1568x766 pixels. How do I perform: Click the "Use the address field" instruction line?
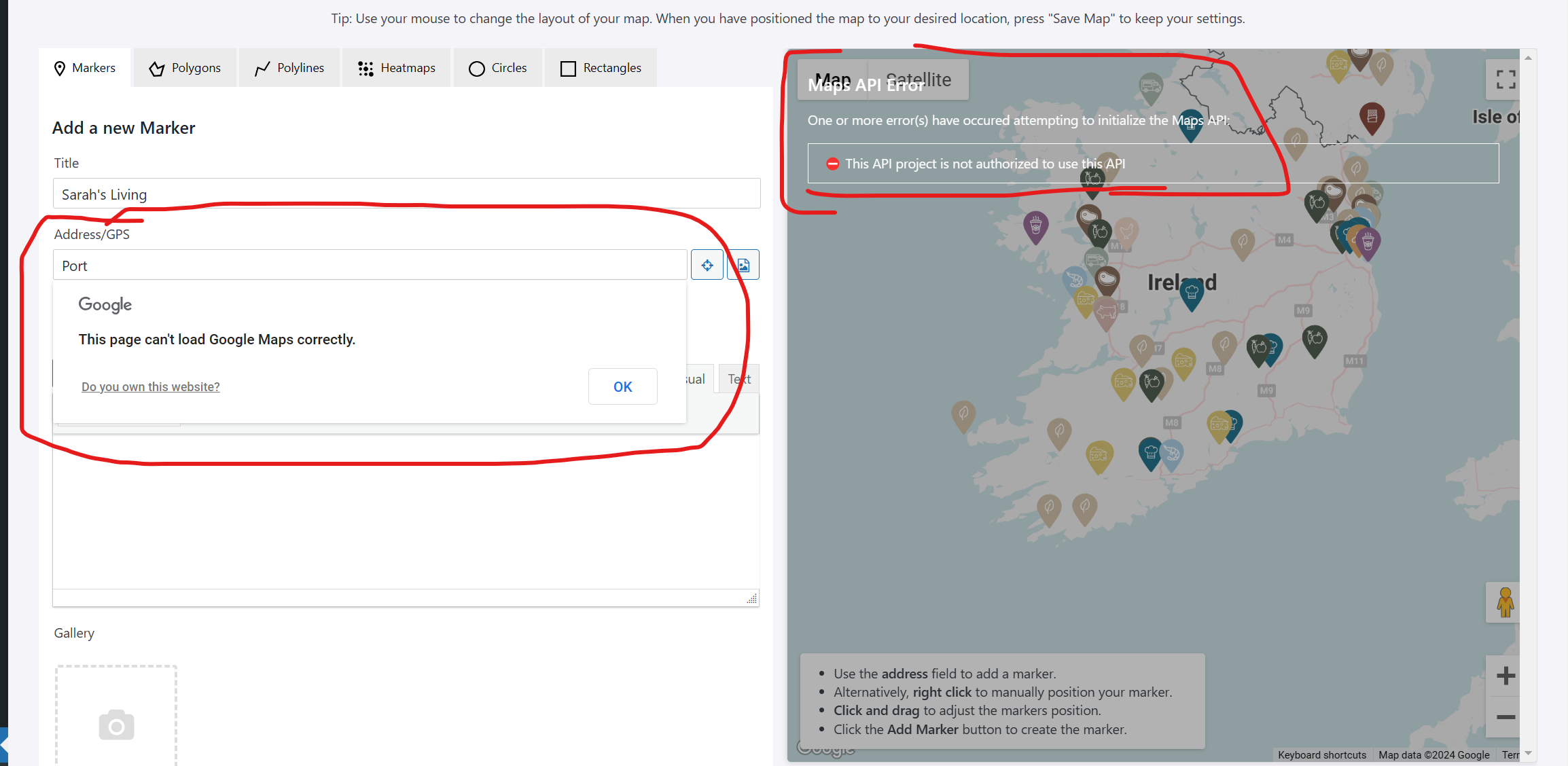(944, 674)
